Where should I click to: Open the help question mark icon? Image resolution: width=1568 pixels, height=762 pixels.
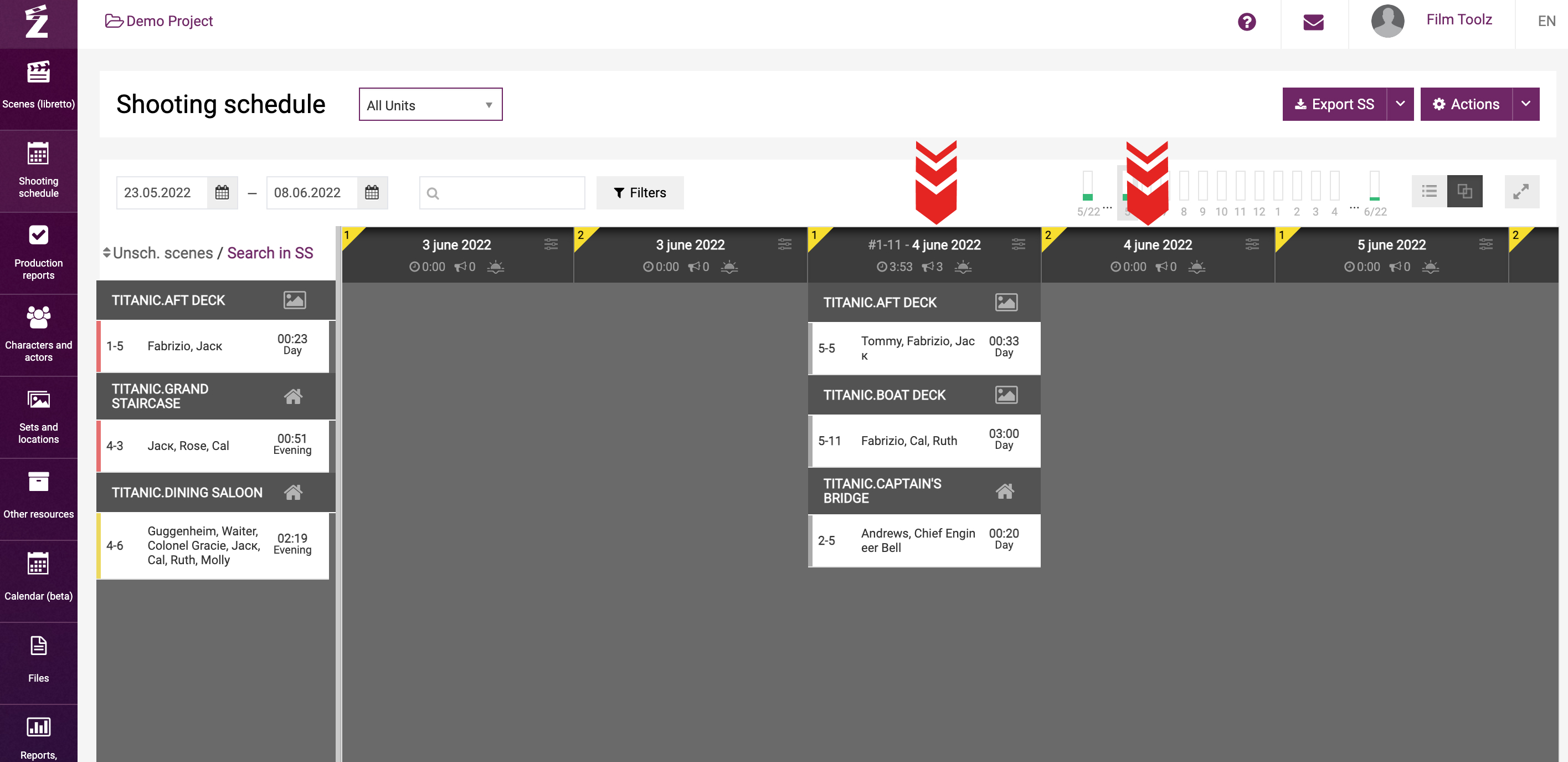pyautogui.click(x=1247, y=22)
